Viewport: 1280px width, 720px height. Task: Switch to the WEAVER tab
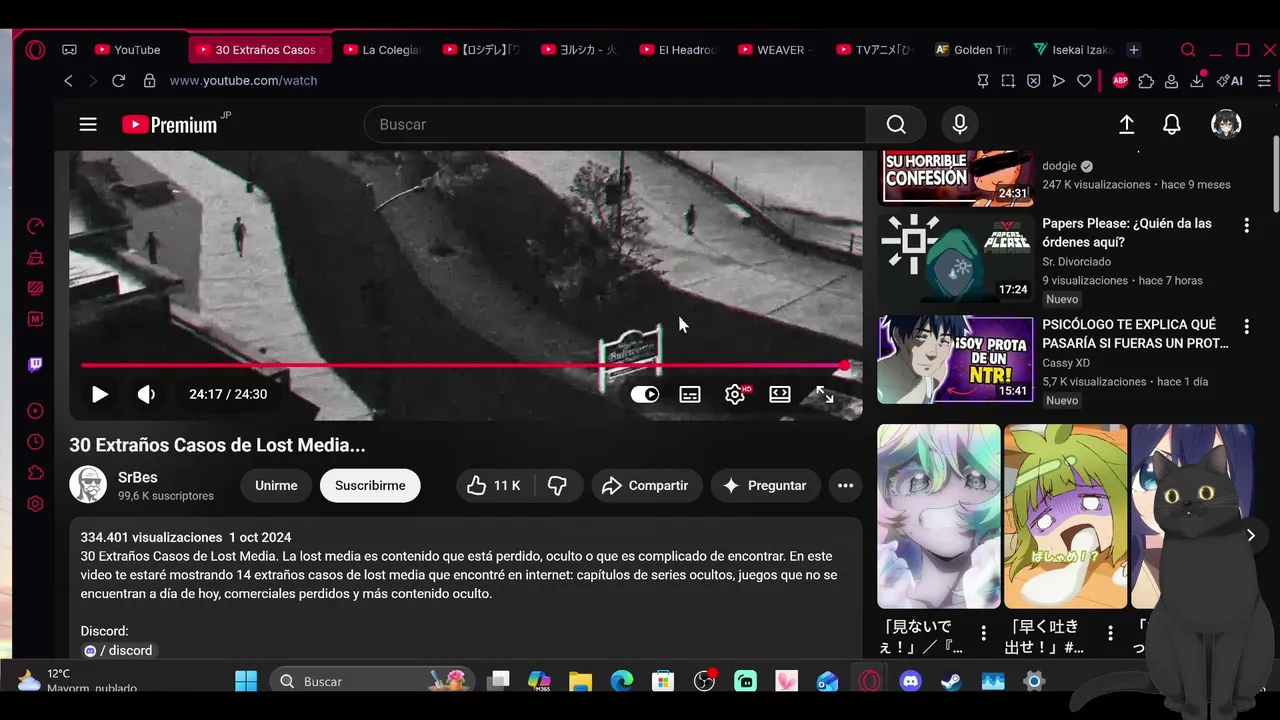776,50
